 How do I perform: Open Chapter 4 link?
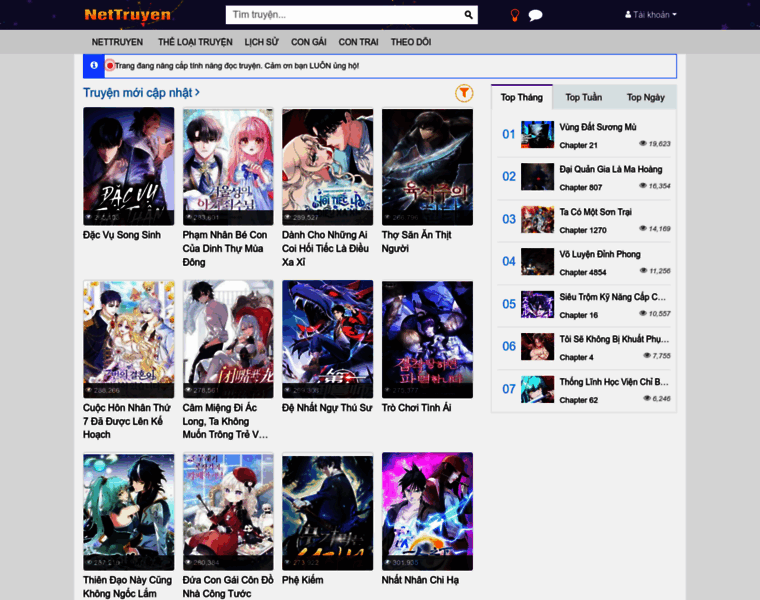coord(576,357)
